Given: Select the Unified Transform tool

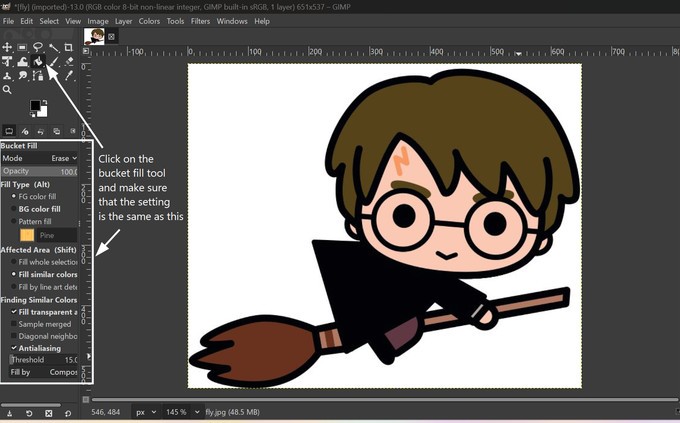Looking at the screenshot, I should click(x=7, y=62).
